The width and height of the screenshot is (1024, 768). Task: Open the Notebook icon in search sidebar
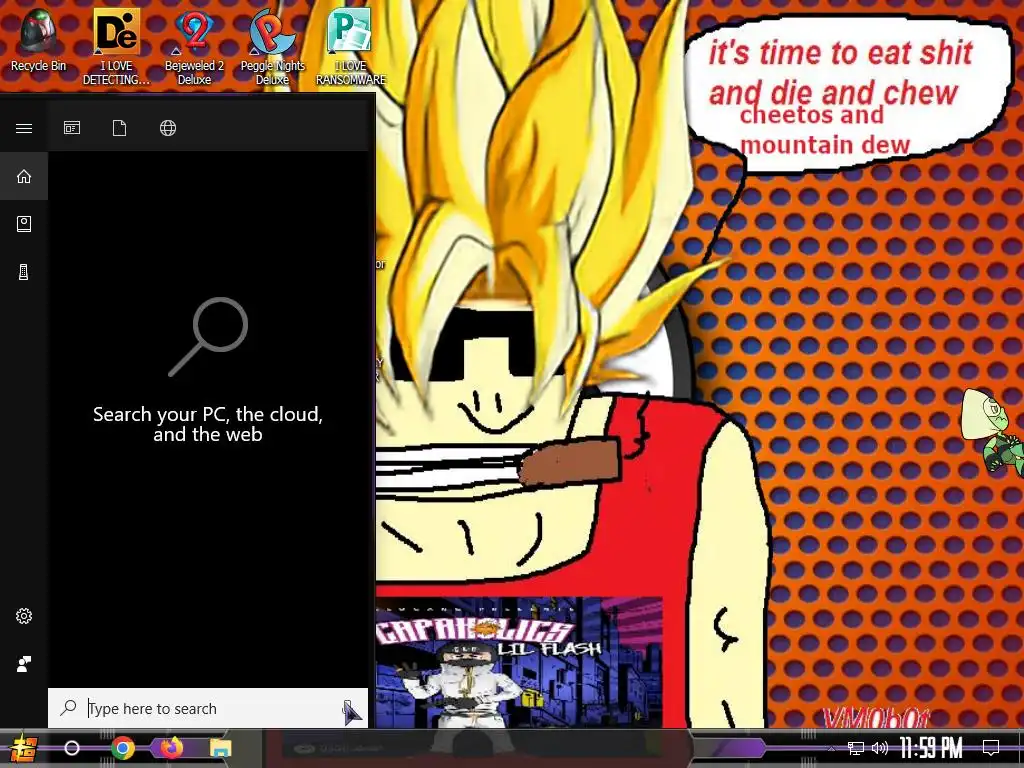click(x=24, y=224)
